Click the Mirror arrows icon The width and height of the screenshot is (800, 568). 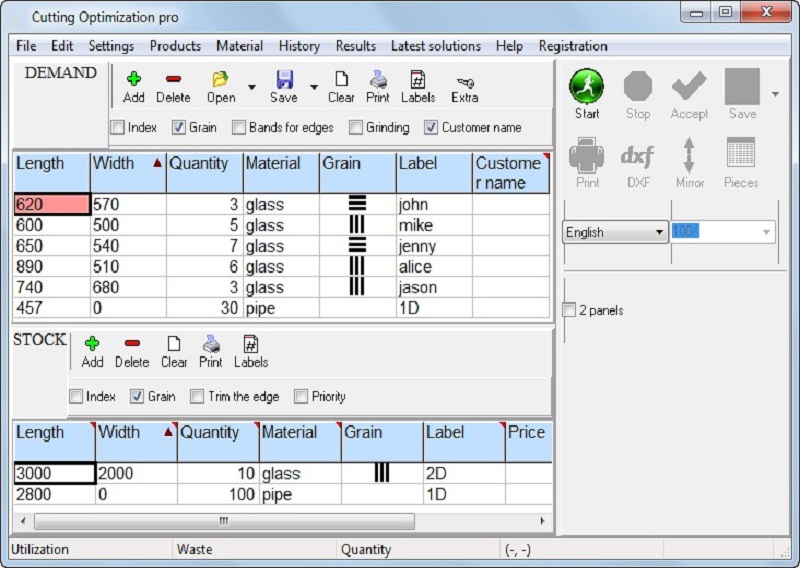pyautogui.click(x=689, y=155)
